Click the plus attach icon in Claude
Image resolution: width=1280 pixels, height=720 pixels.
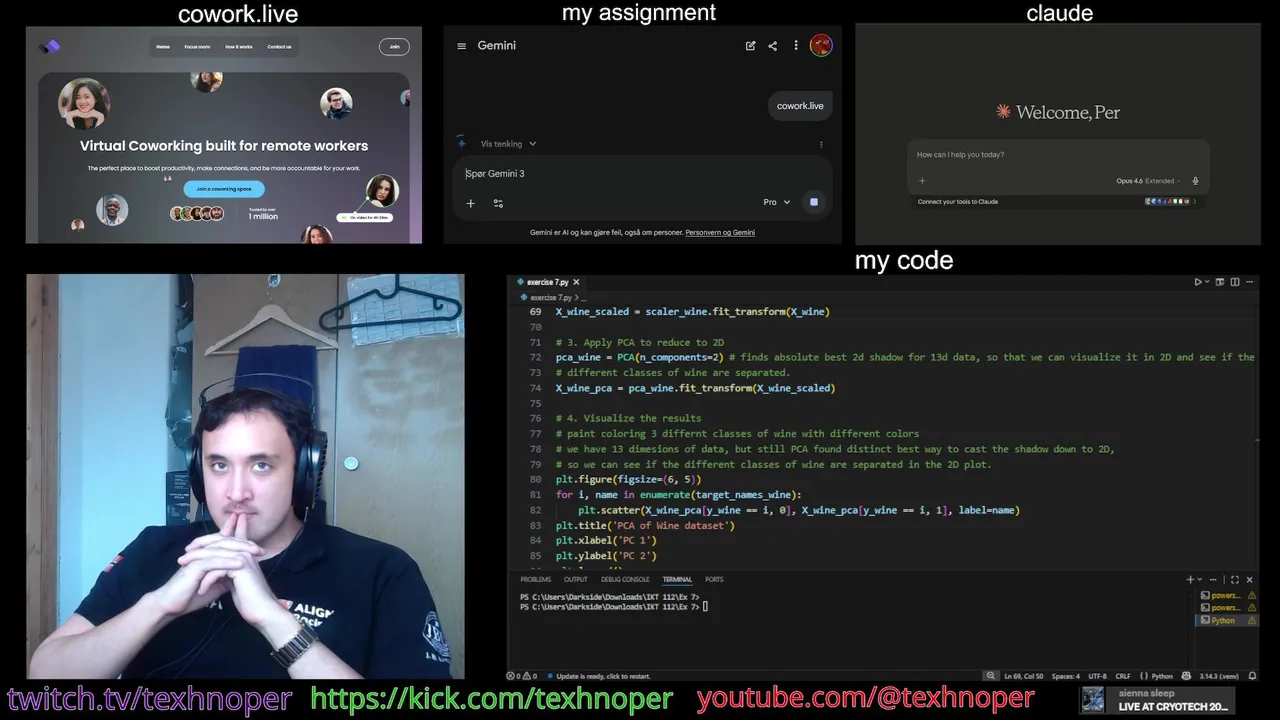coord(922,181)
